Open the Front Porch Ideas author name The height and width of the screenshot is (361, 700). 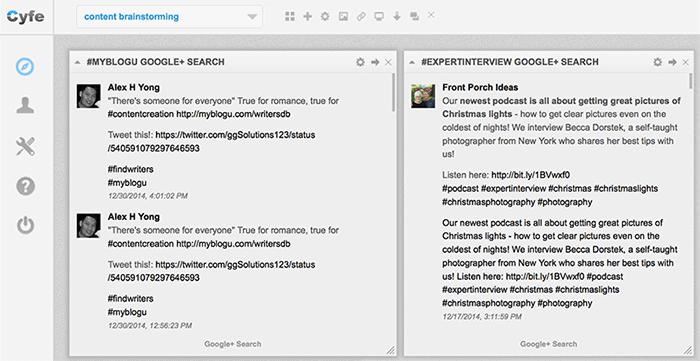pyautogui.click(x=480, y=87)
